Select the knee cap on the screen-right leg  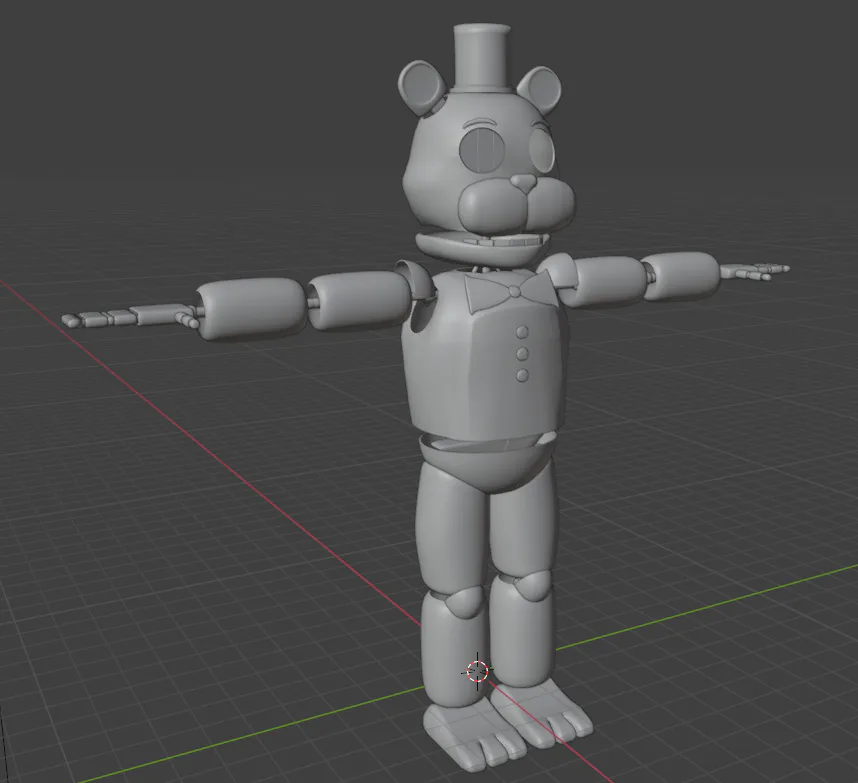click(x=532, y=585)
